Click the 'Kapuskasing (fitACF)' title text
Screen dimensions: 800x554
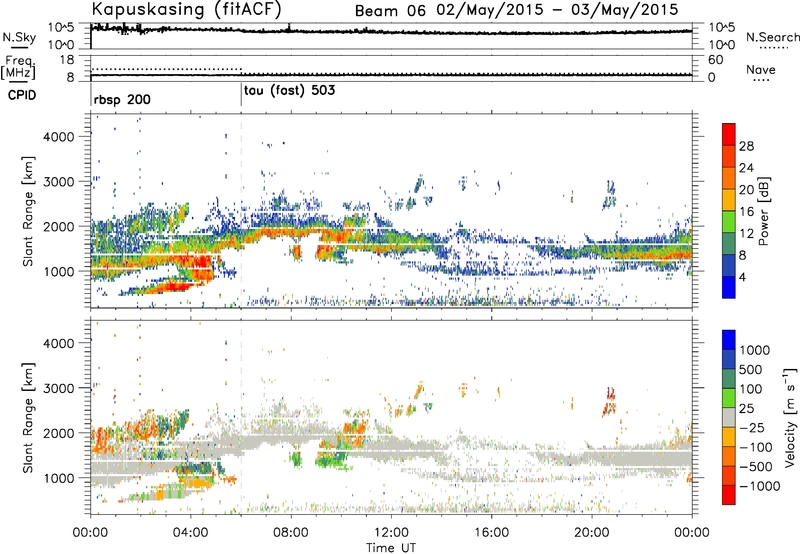click(x=186, y=10)
